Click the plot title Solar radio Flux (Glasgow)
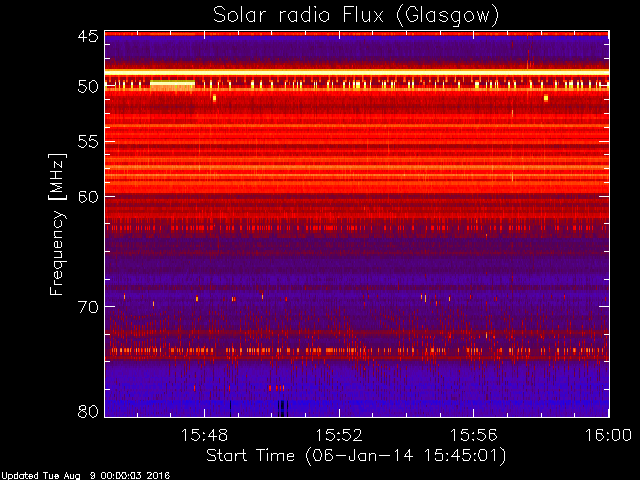 pos(356,16)
